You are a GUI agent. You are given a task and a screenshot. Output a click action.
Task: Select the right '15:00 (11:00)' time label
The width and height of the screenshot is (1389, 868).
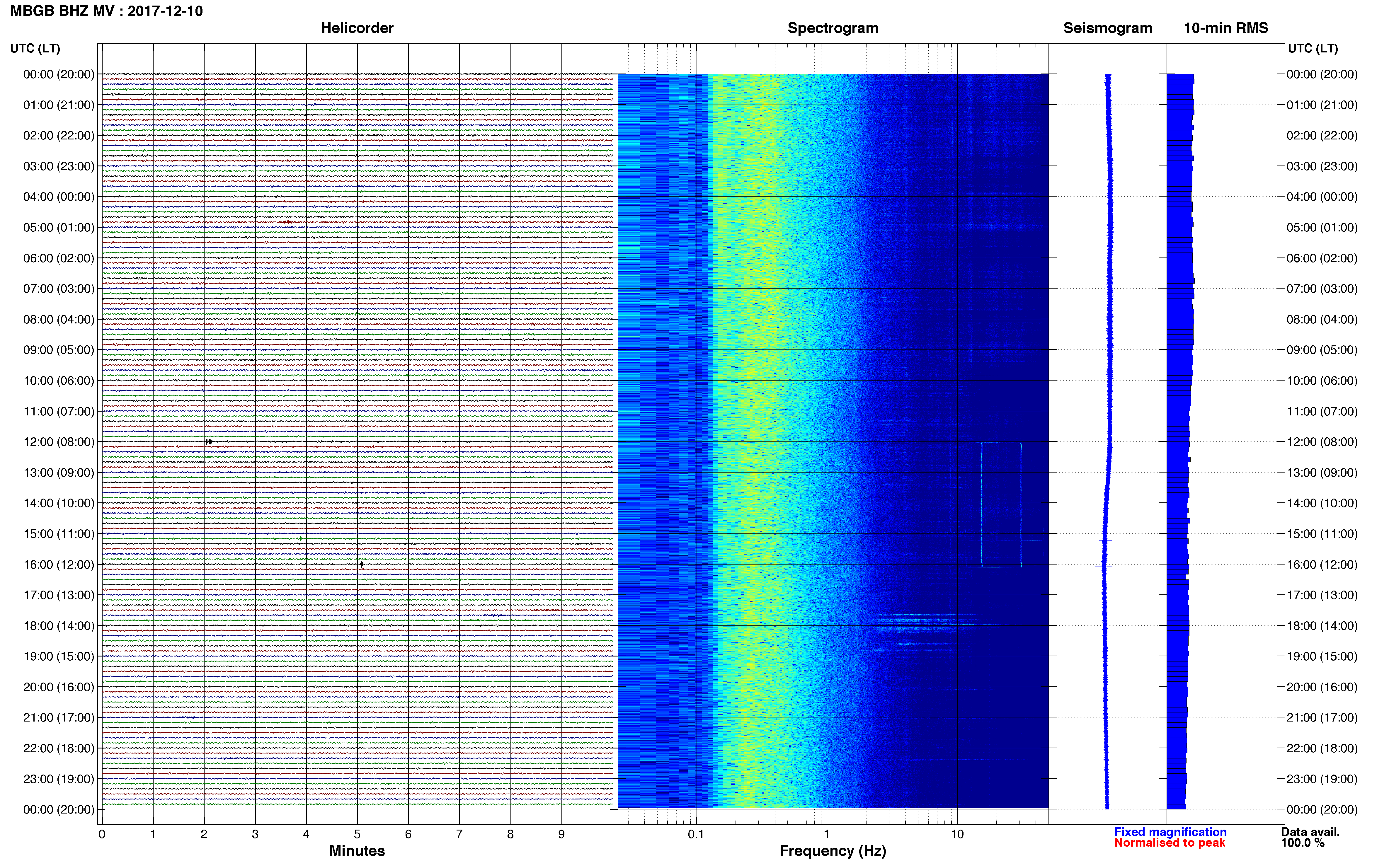point(1322,534)
